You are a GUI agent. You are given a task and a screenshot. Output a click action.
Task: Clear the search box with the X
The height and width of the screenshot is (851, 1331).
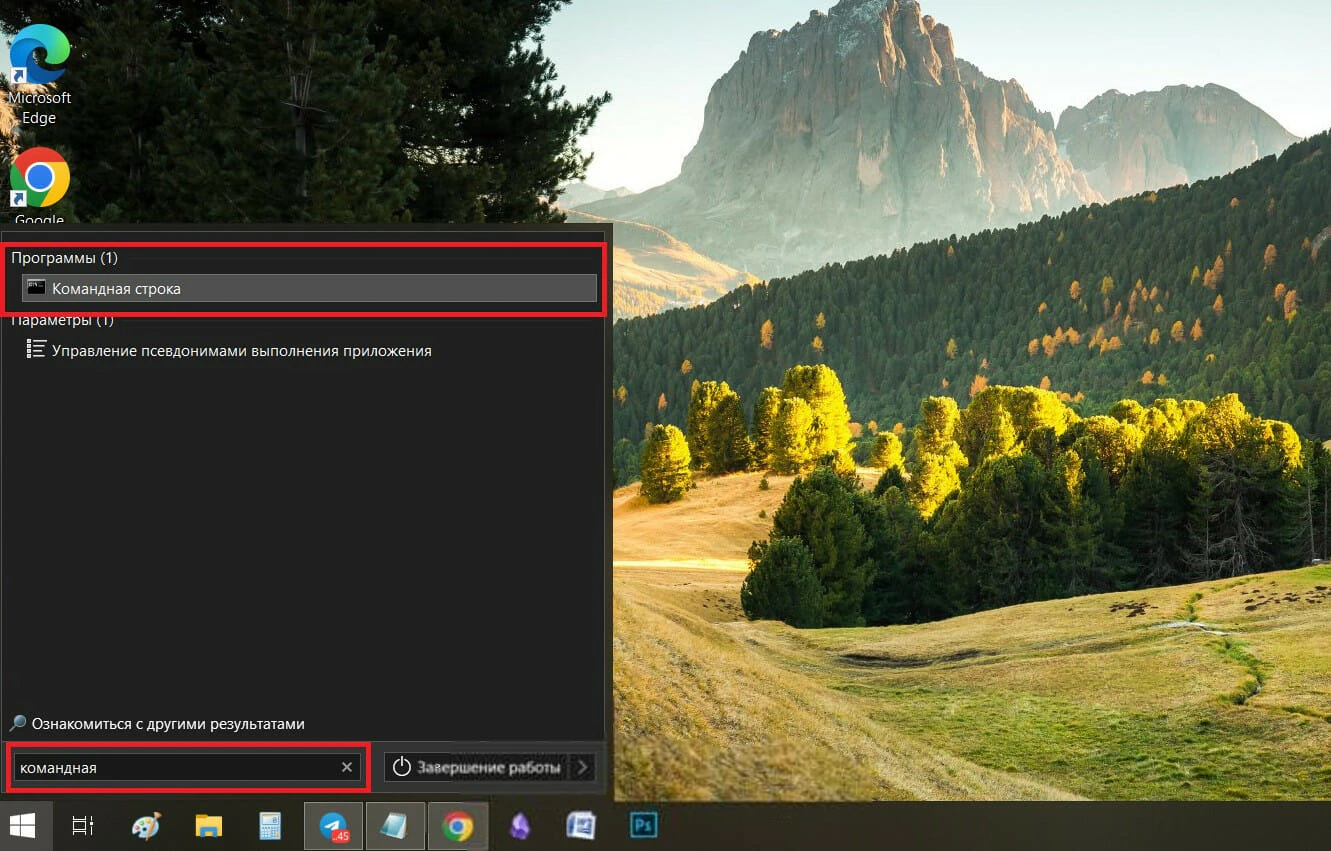(x=347, y=767)
